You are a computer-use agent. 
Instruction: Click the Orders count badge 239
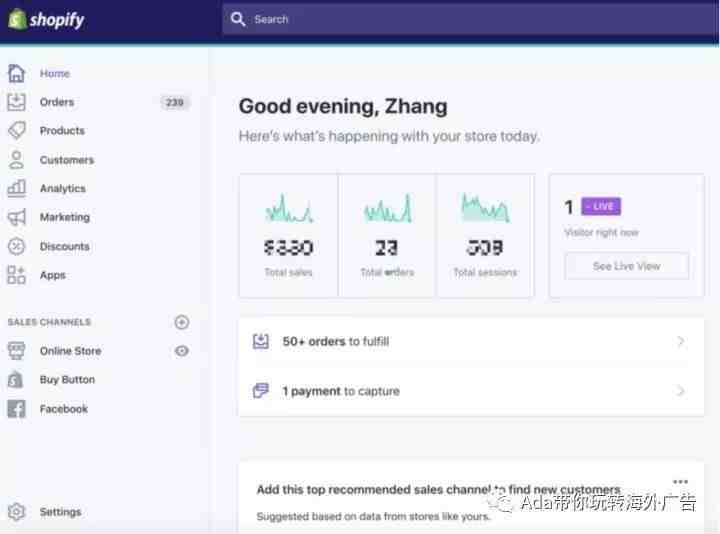click(175, 102)
